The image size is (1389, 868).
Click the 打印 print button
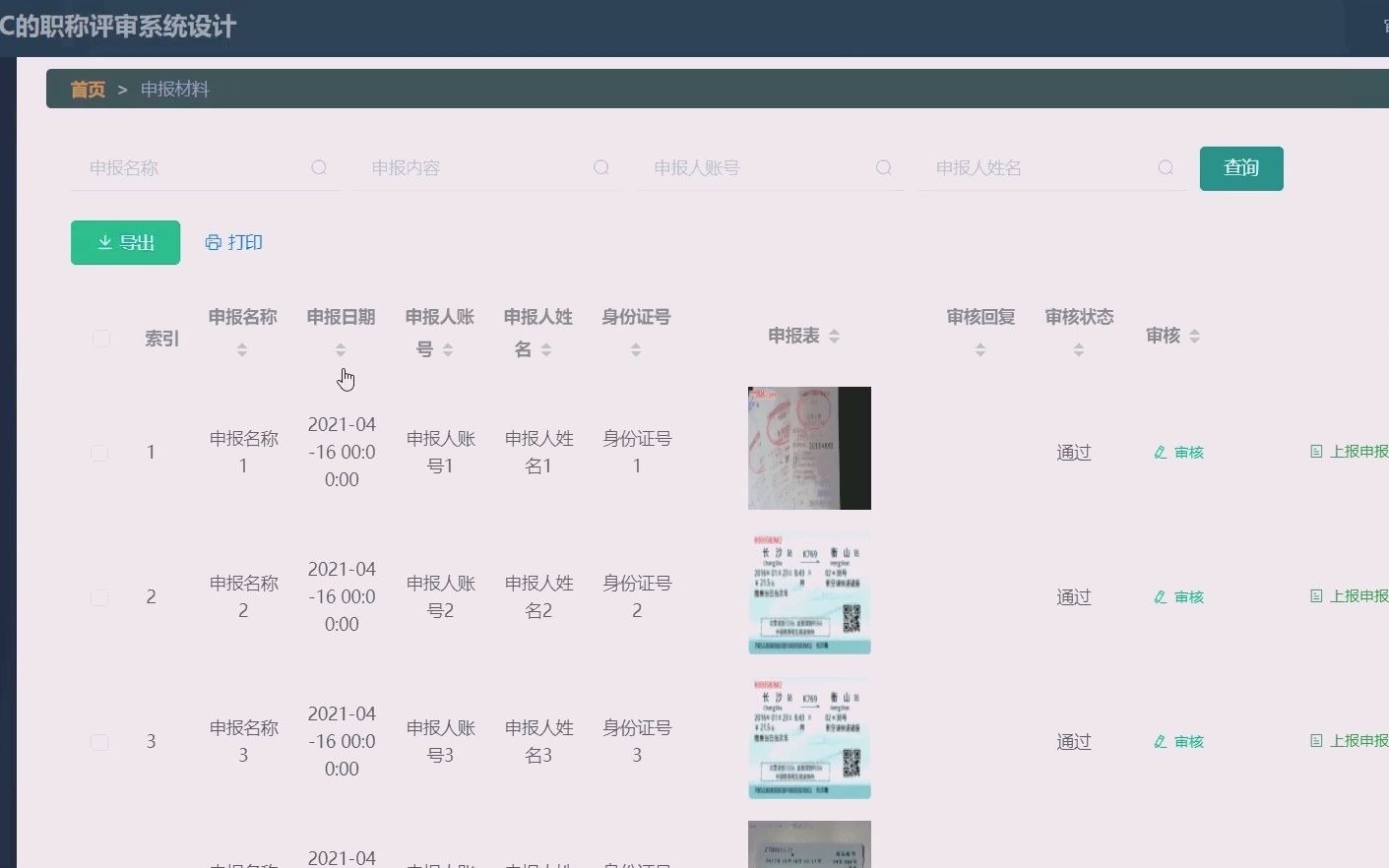(233, 242)
